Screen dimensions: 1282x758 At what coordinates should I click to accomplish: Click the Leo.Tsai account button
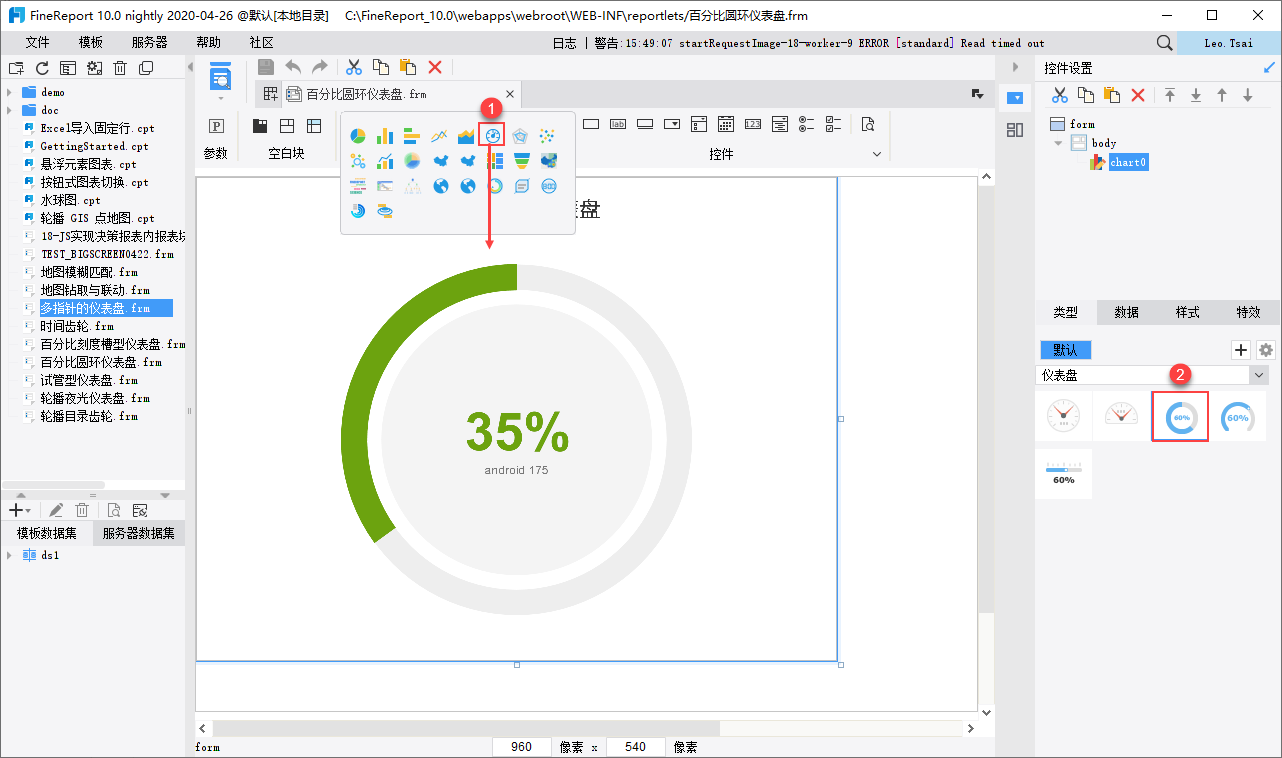1228,43
